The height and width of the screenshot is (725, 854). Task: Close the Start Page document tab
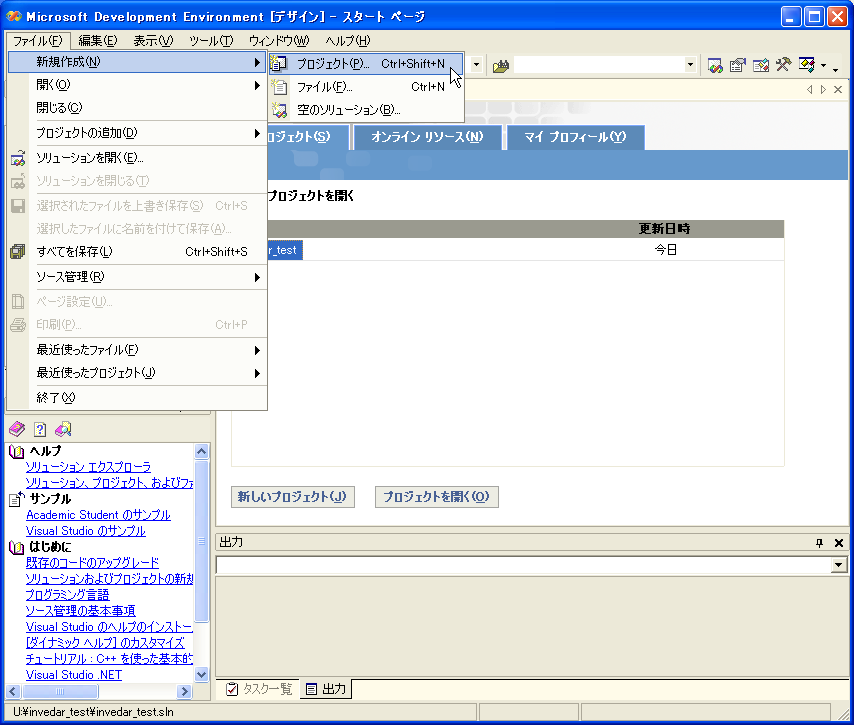[838, 89]
